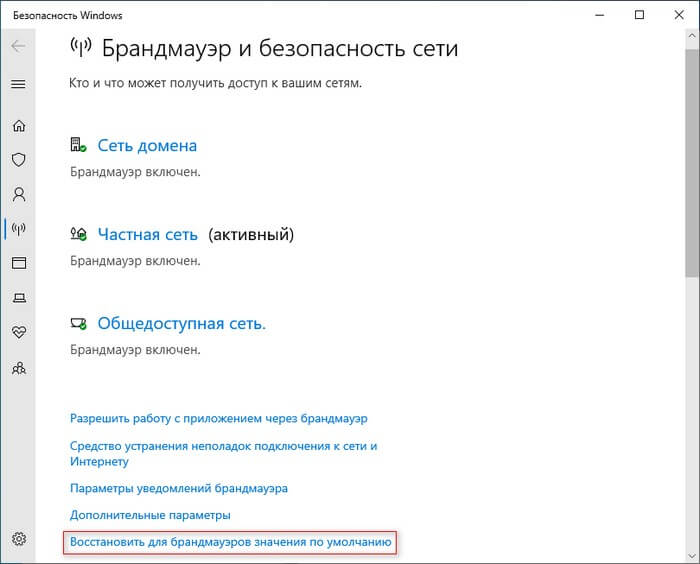Open Device security laptop icon
The height and width of the screenshot is (564, 700).
pyautogui.click(x=18, y=298)
